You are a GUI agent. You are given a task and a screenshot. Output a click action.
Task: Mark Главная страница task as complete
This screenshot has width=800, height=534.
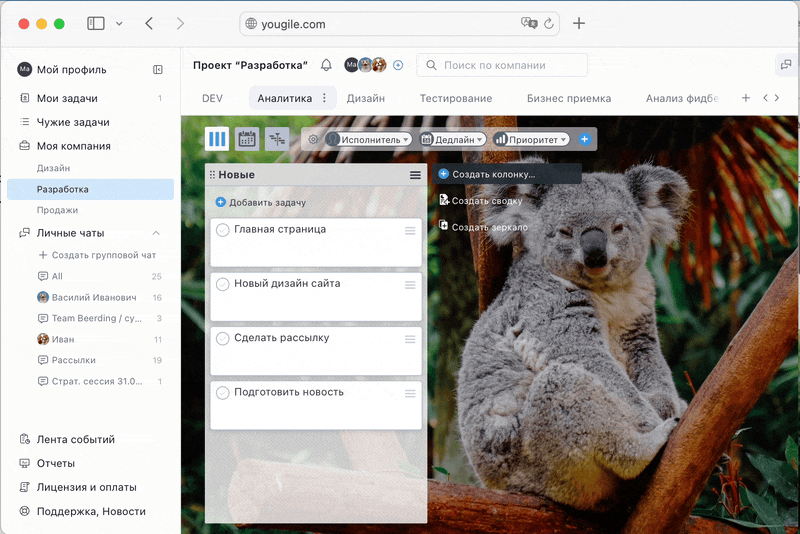pos(223,230)
